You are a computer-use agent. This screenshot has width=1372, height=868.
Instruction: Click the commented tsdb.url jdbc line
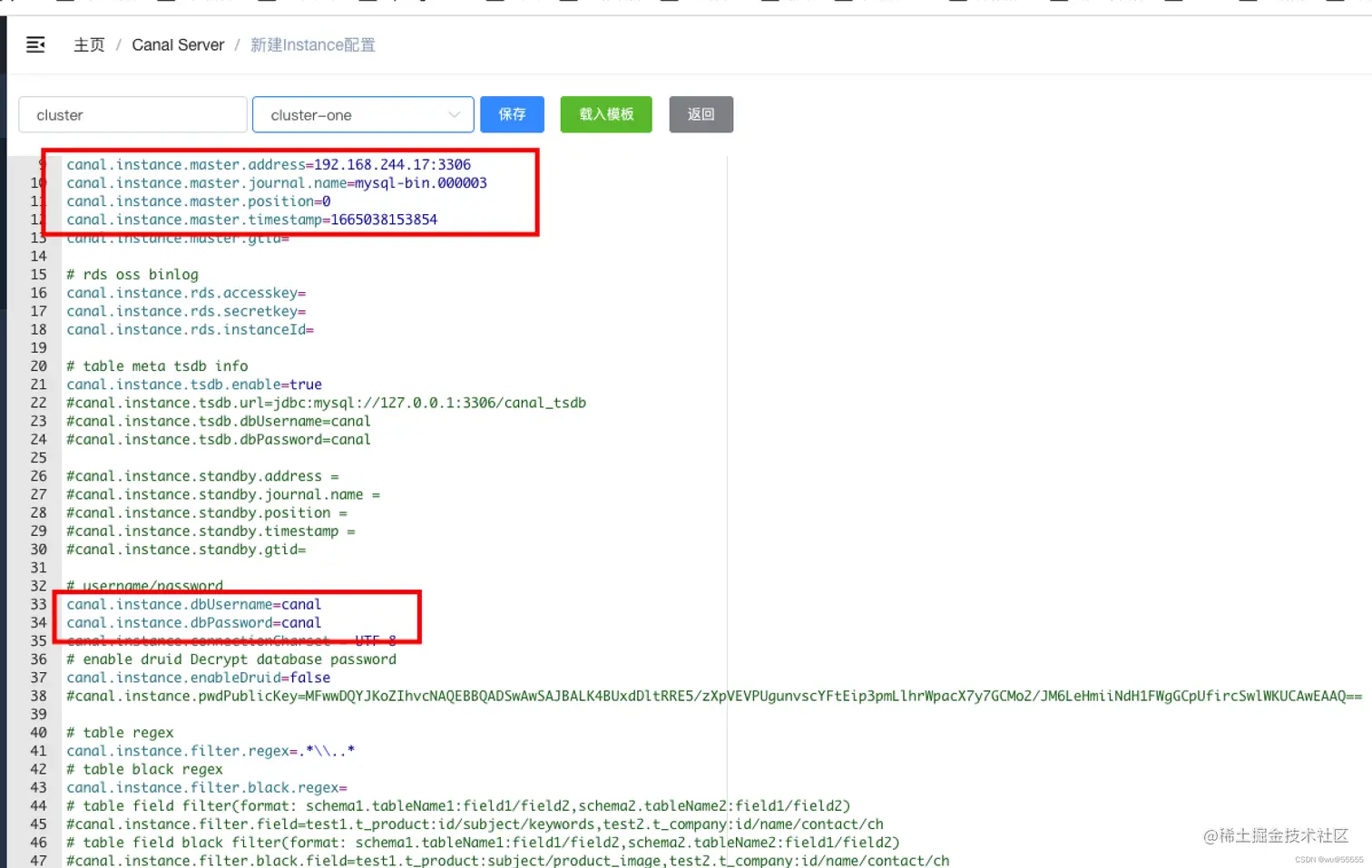326,403
